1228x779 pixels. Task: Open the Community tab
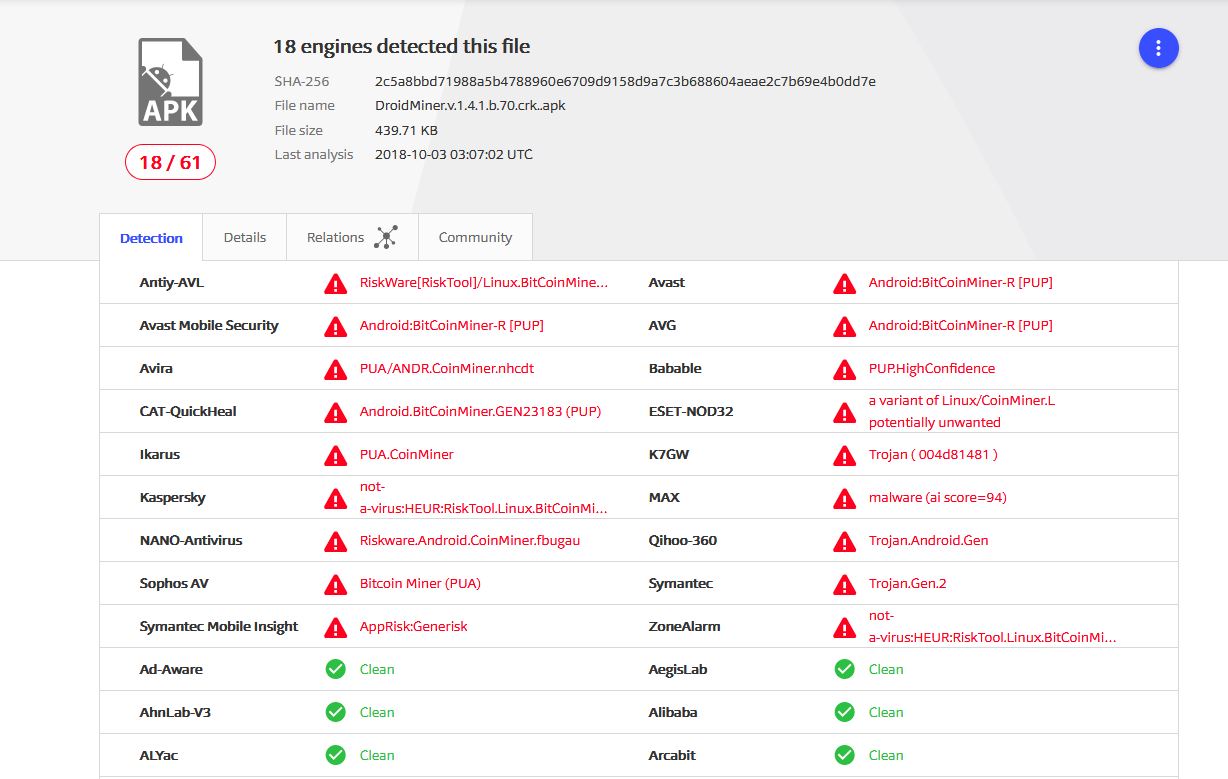[x=475, y=237]
